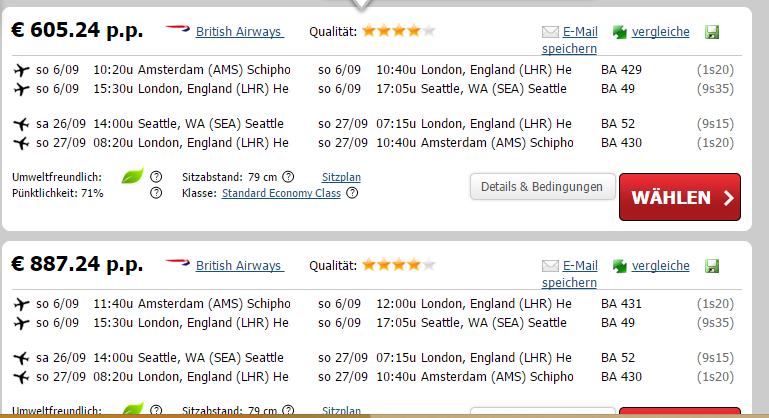Image resolution: width=769 pixels, height=418 pixels.
Task: Click the green leaf eco icon on the first offer
Action: [132, 177]
